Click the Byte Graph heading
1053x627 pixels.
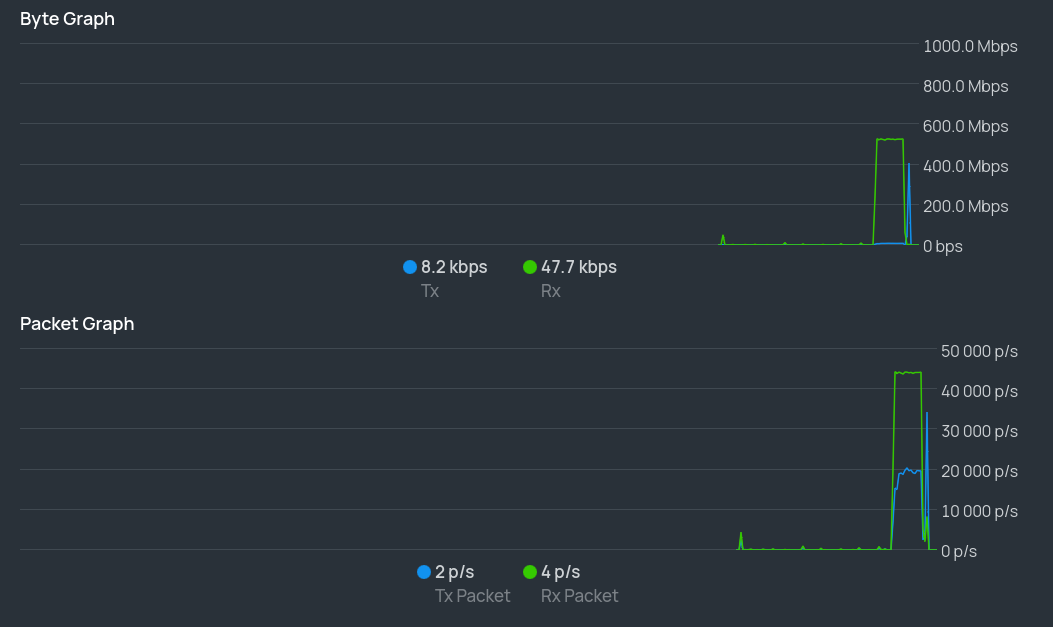[67, 19]
